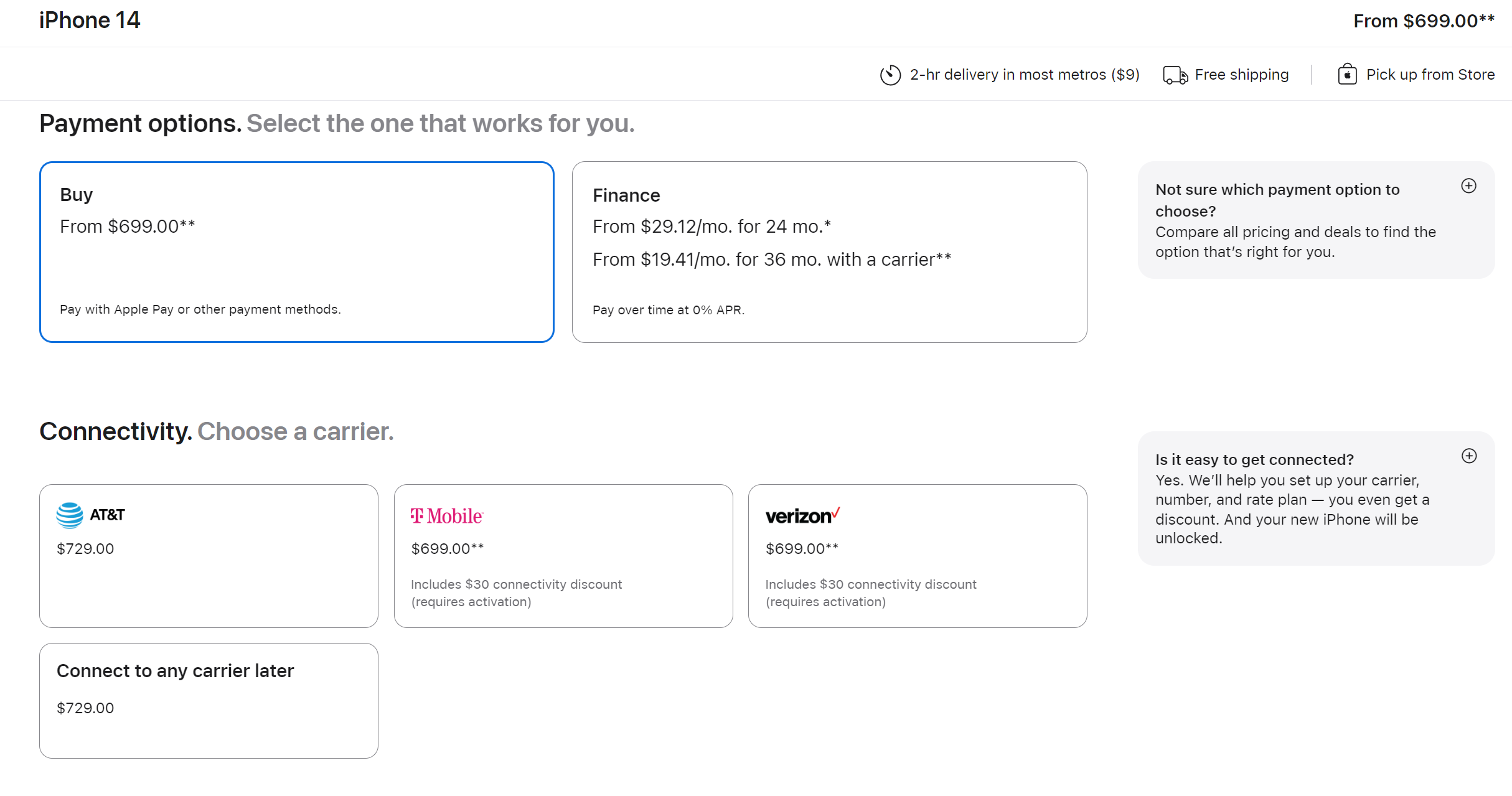Select the Buy payment option

pos(297,252)
